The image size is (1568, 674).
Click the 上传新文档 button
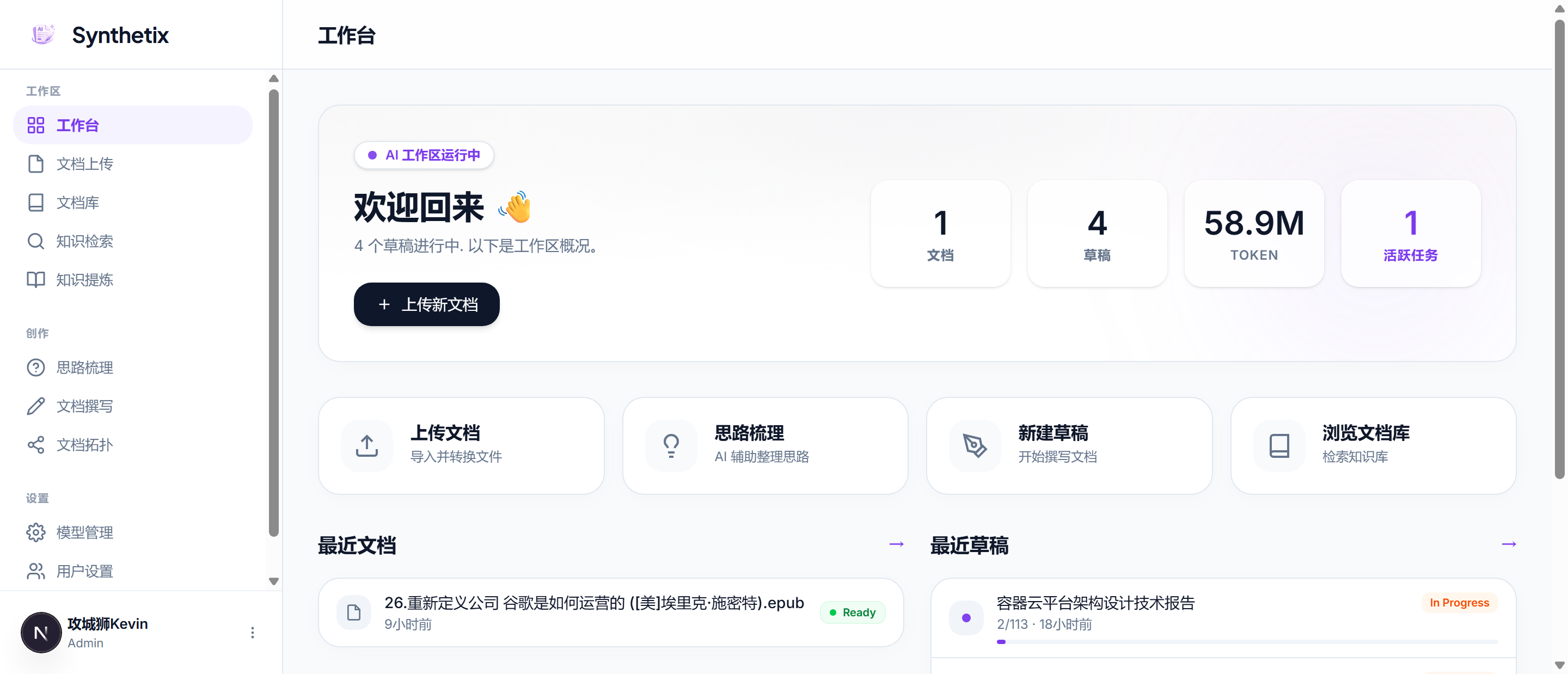(427, 304)
